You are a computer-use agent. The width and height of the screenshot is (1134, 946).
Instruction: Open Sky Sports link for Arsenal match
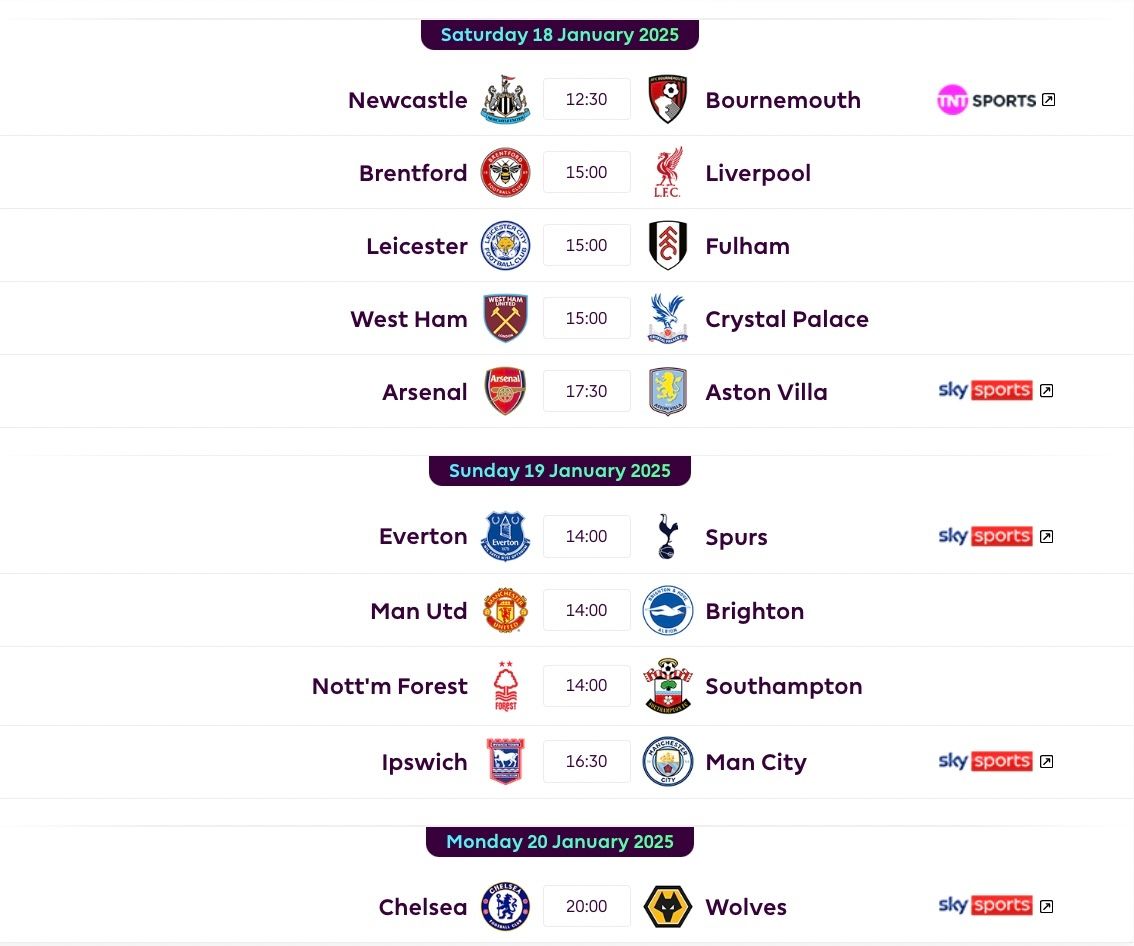(x=995, y=391)
